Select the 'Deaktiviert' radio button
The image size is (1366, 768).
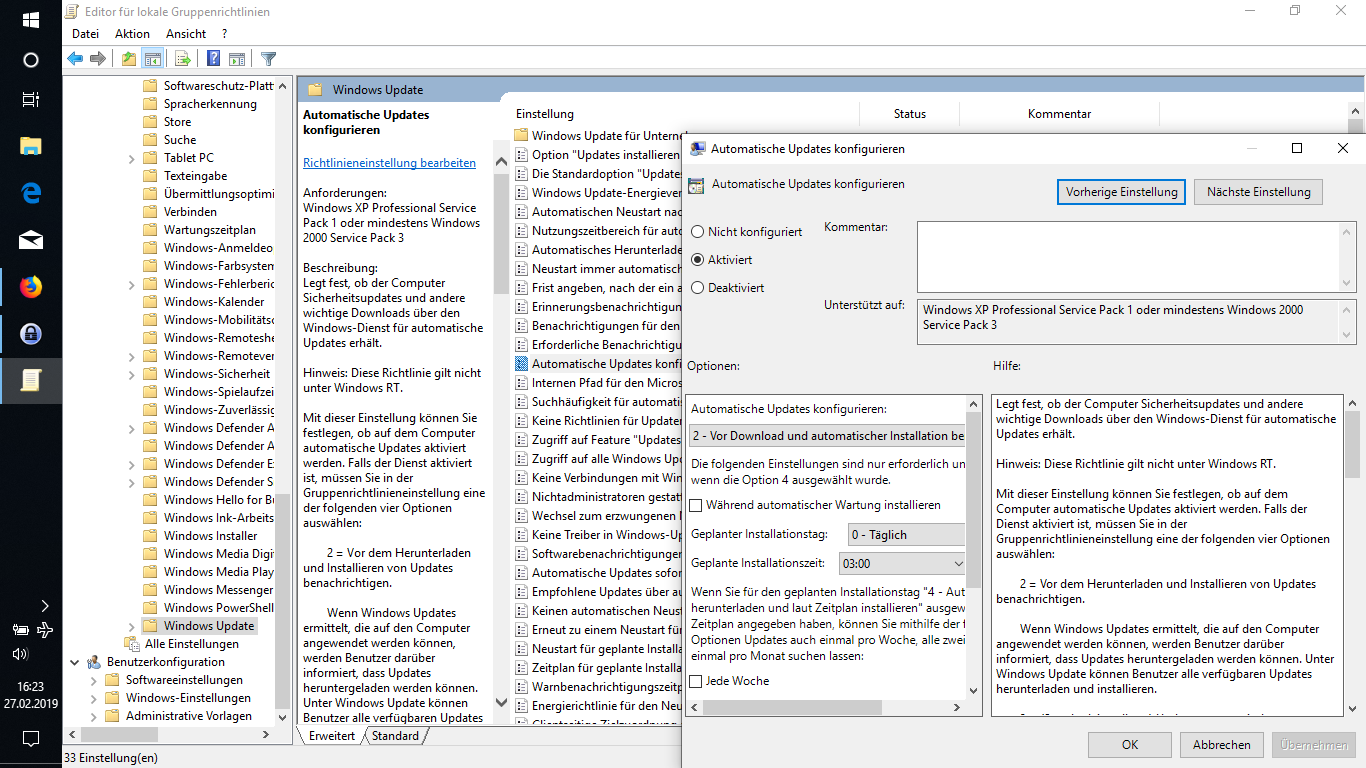pos(697,287)
